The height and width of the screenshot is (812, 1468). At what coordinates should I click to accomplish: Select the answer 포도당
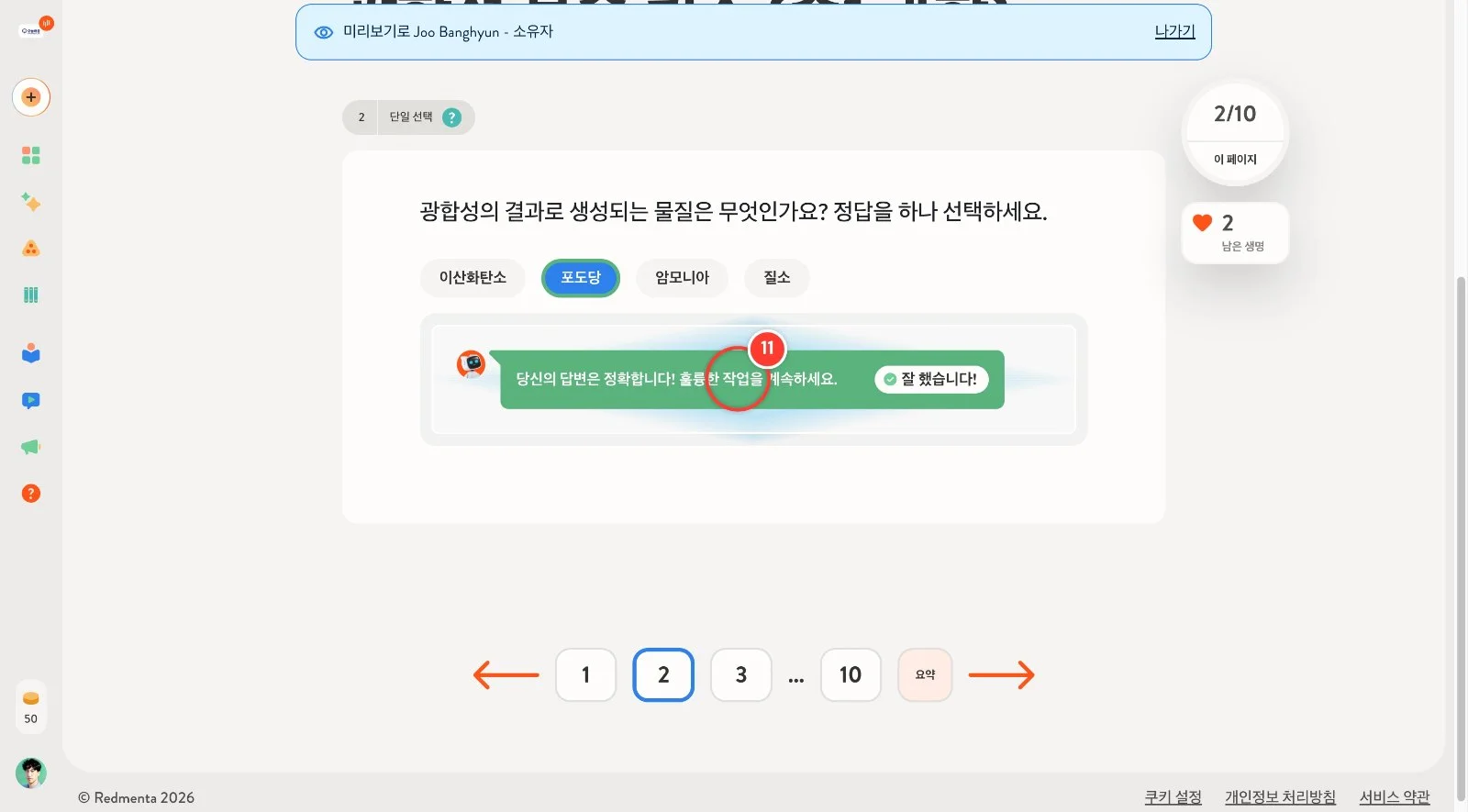tap(581, 278)
